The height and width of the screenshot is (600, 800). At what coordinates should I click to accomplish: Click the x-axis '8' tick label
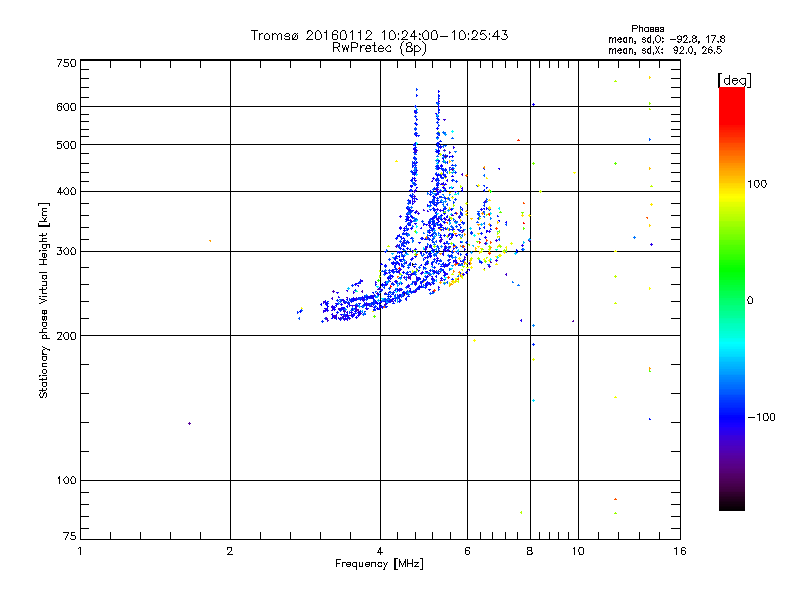[x=530, y=551]
